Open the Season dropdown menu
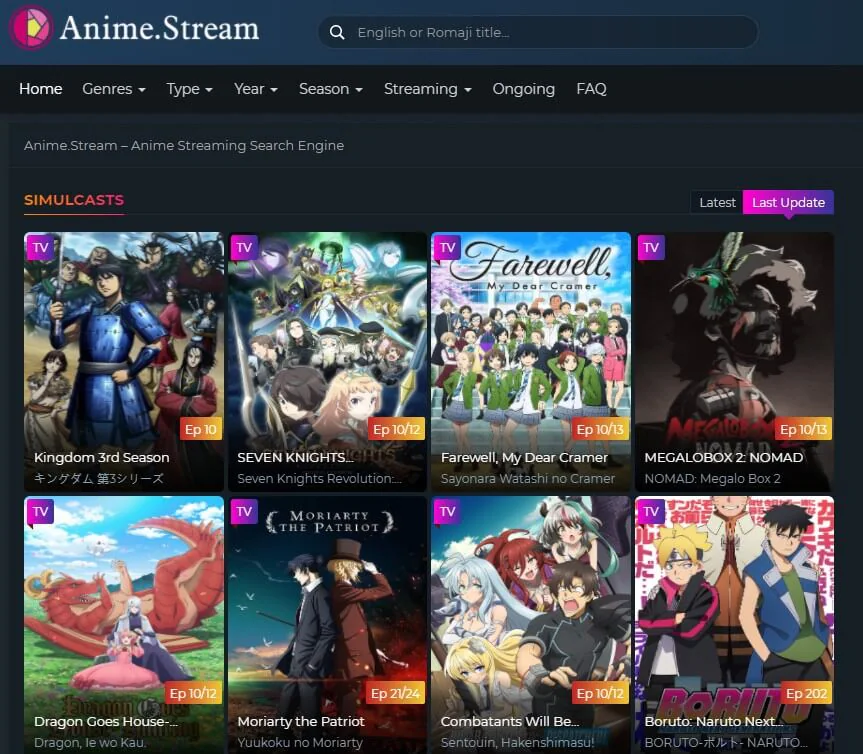 tap(331, 89)
